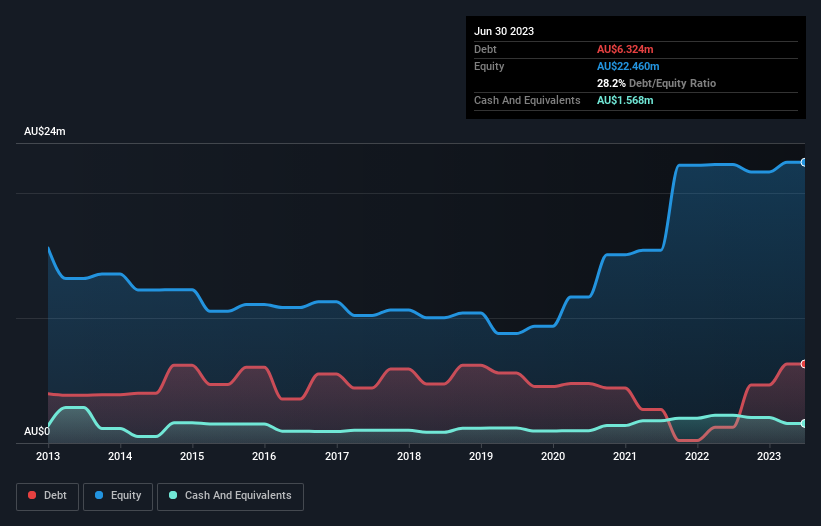Toggle the Equity legend button
Viewport: 821px width, 526px height.
118,496
